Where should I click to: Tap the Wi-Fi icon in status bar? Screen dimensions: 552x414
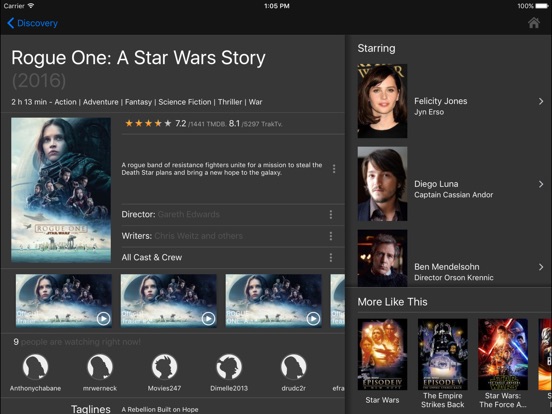click(x=31, y=6)
